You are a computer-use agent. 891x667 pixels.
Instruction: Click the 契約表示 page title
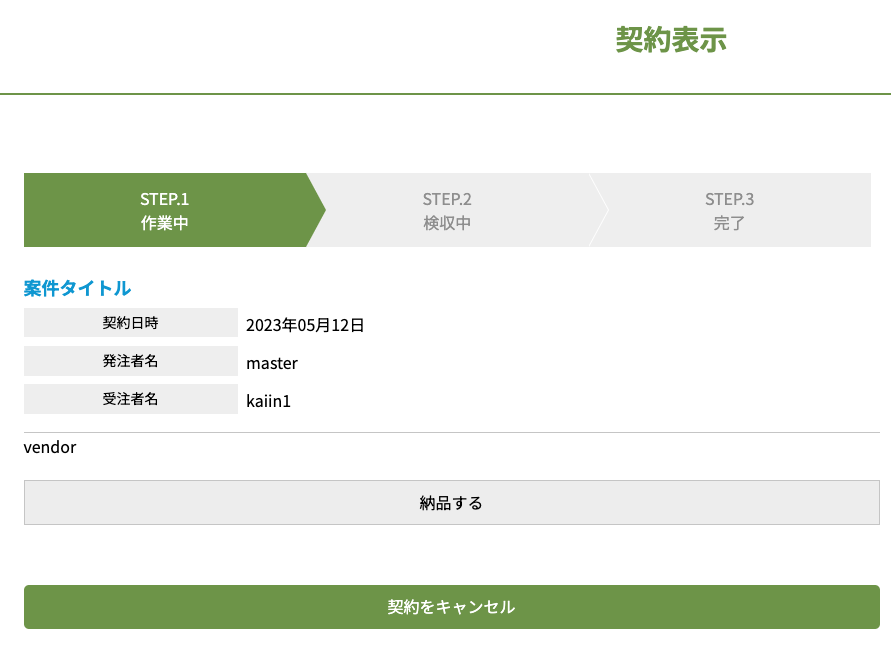671,40
